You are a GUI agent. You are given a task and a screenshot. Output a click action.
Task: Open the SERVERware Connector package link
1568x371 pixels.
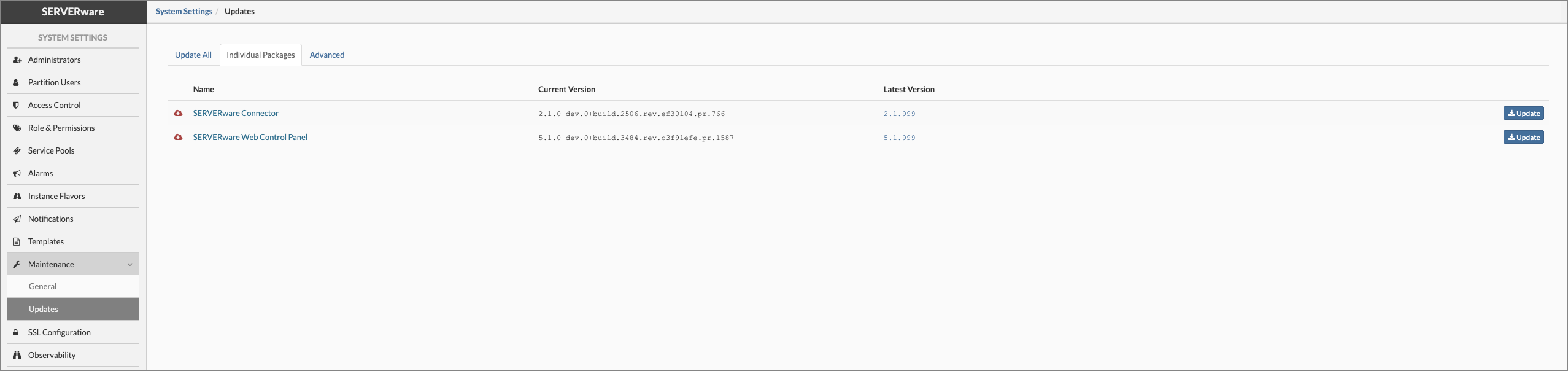click(236, 114)
